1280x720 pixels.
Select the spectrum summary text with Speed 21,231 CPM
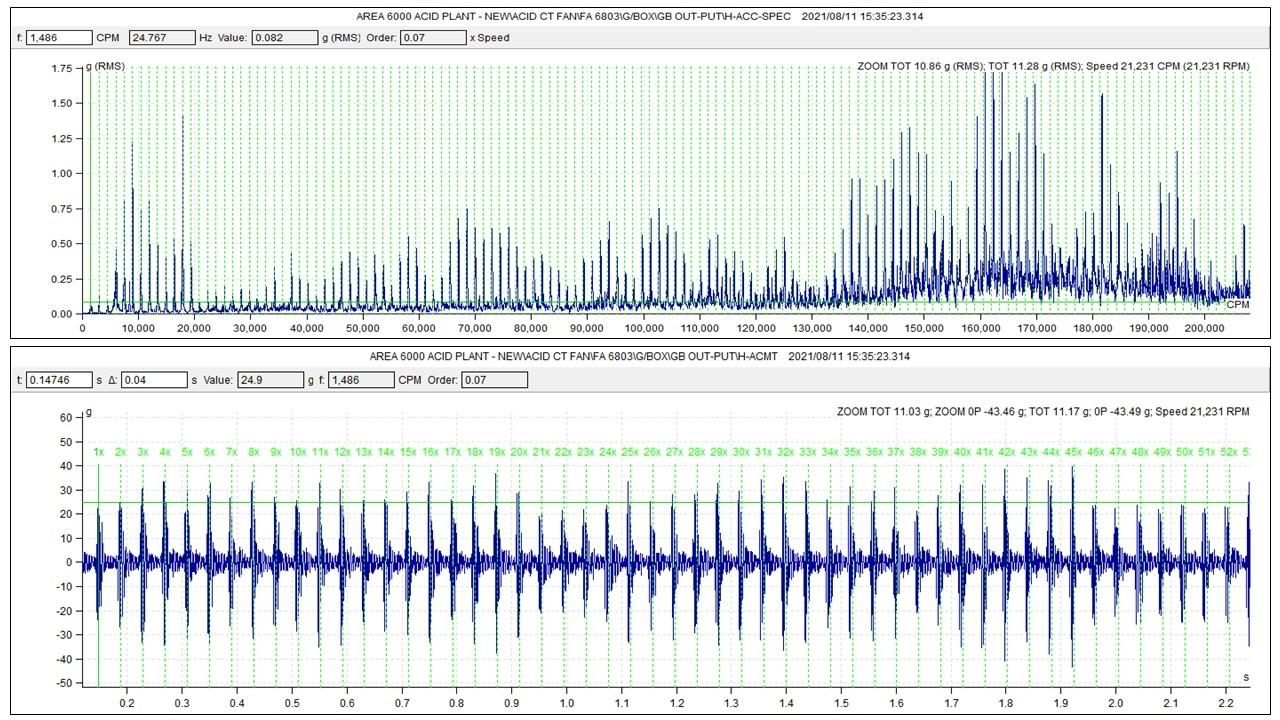(1053, 66)
